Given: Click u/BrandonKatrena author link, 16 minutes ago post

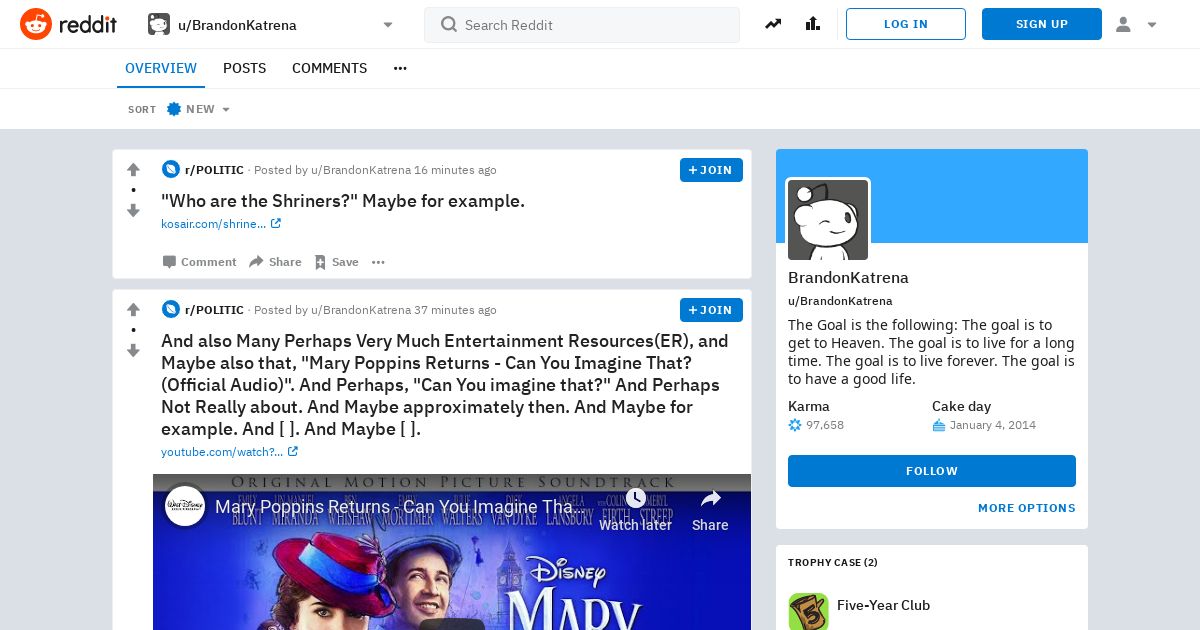Looking at the screenshot, I should click(x=361, y=170).
